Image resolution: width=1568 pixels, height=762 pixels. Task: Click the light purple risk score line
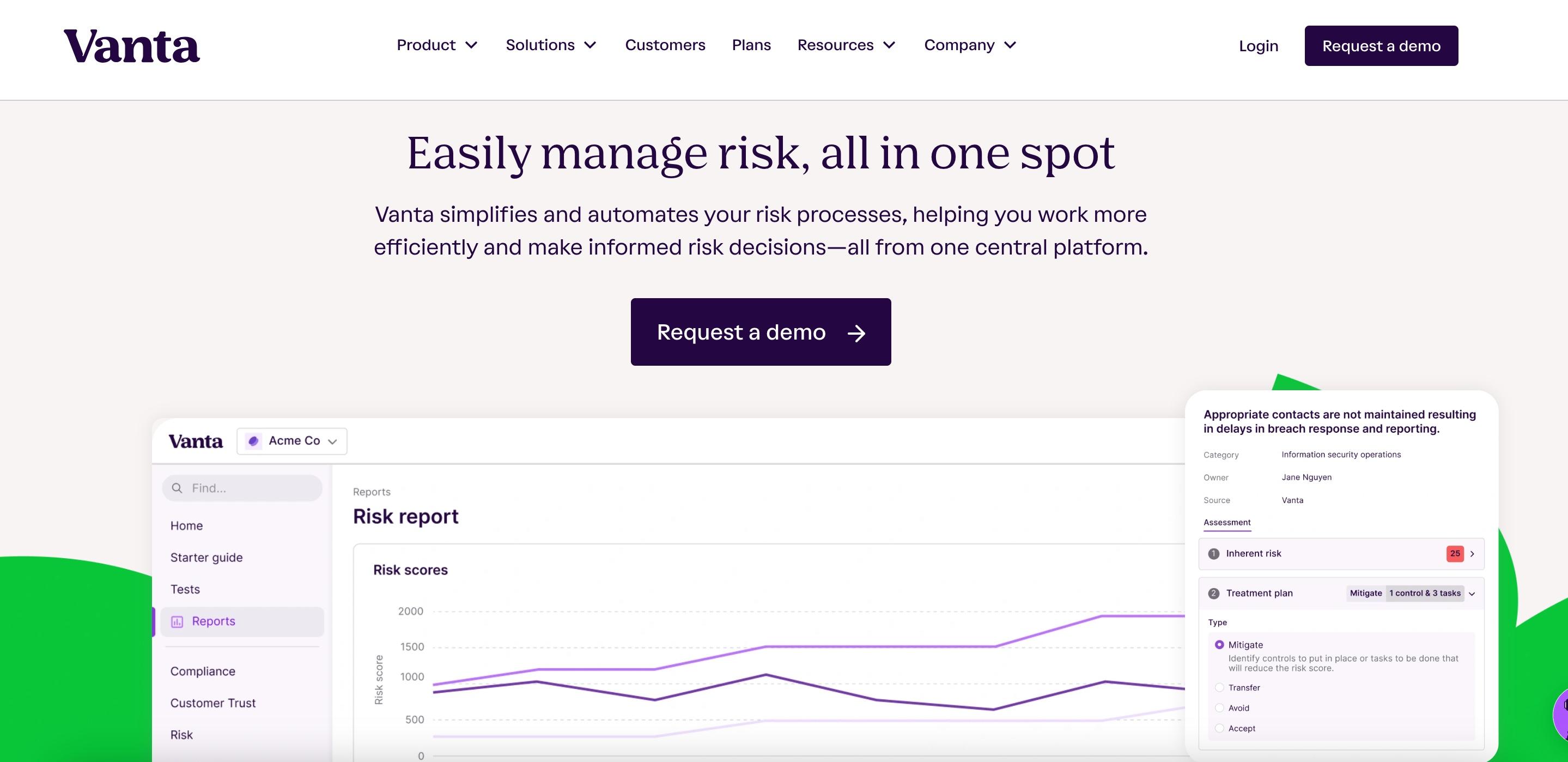pyautogui.click(x=877, y=646)
